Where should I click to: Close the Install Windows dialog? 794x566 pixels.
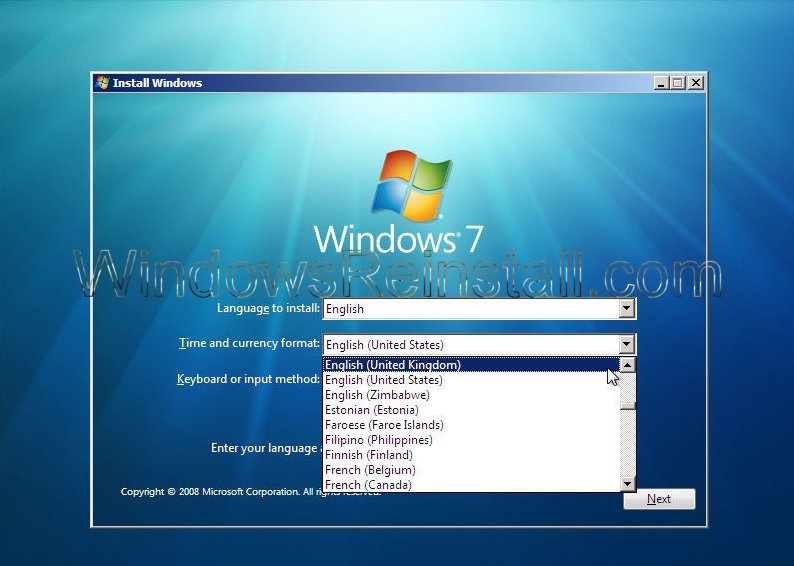pos(695,83)
